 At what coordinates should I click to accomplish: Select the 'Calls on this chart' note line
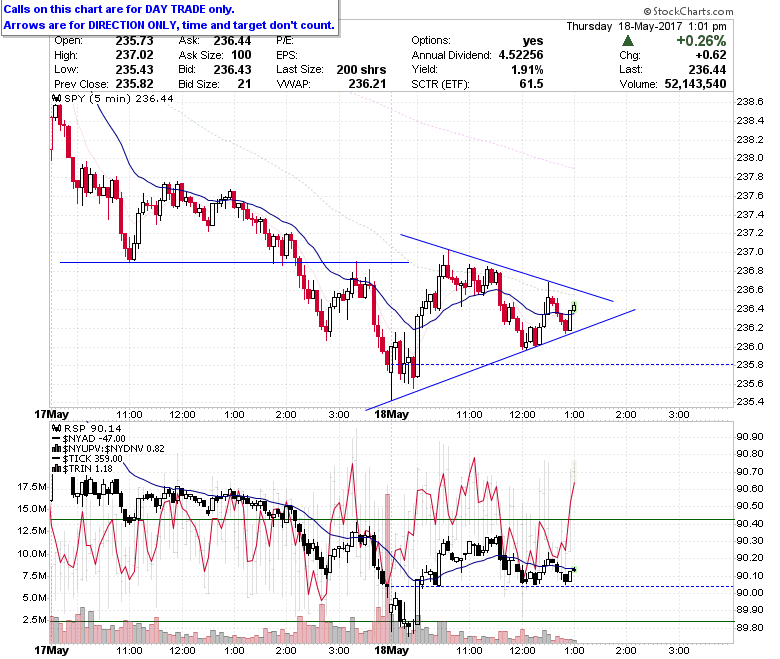119,9
